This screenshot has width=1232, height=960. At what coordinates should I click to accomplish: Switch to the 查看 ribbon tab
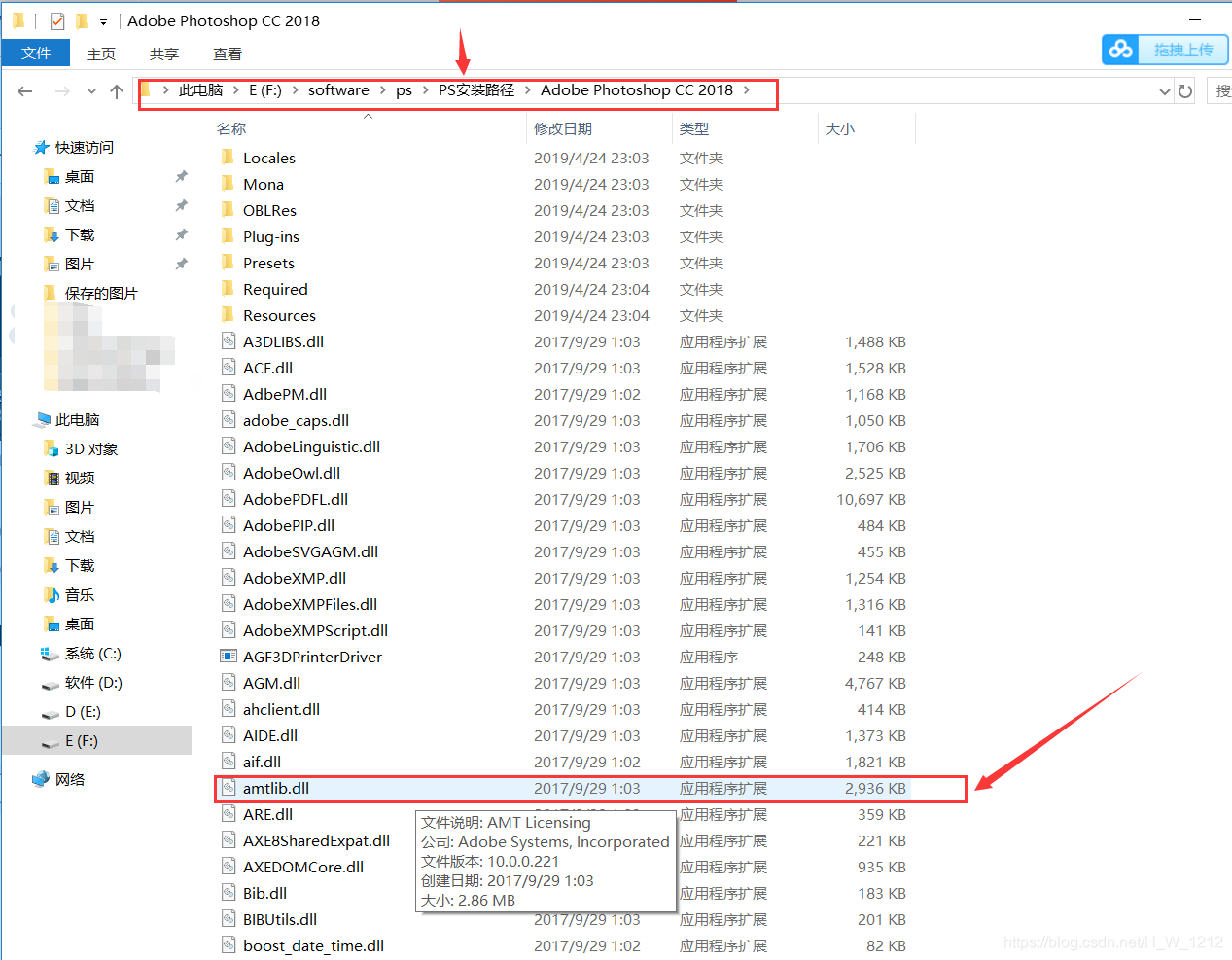[228, 53]
